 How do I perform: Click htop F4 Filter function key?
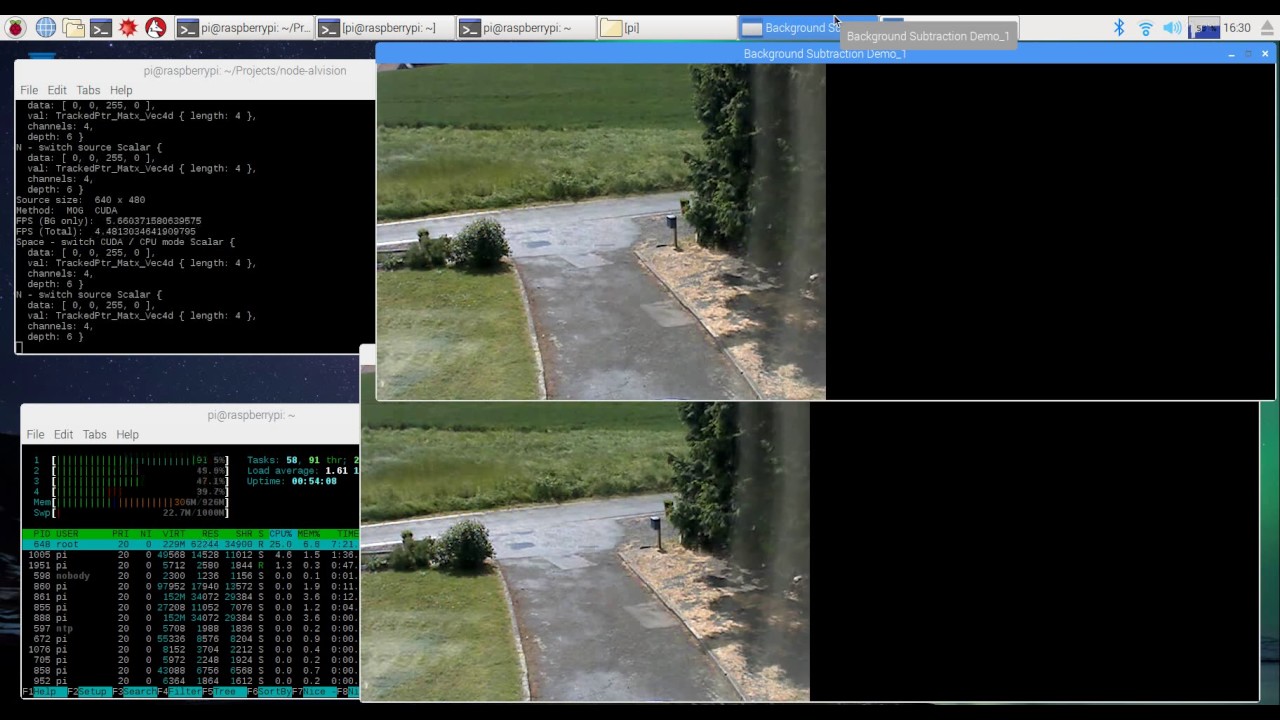(x=180, y=692)
